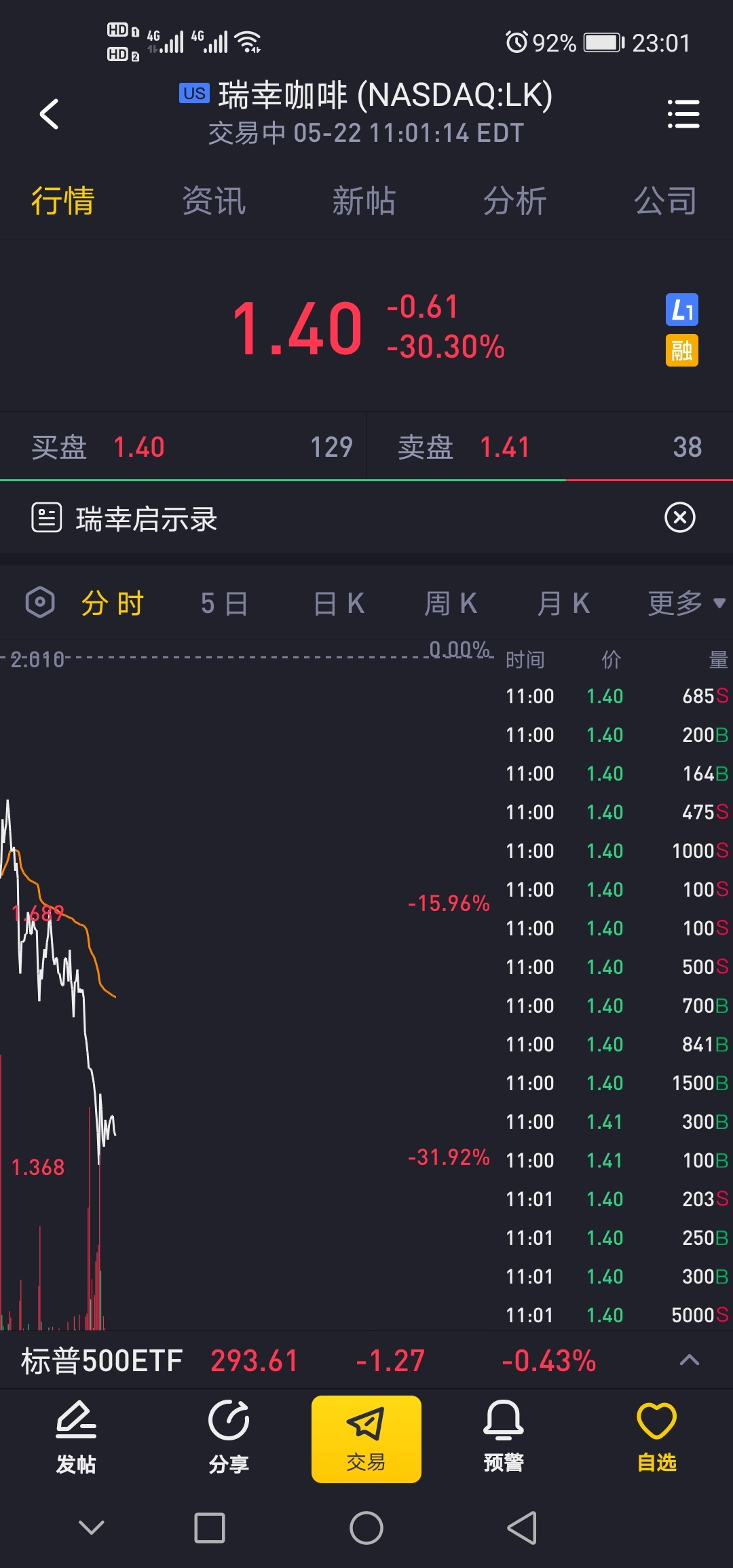
Task: Tap the 量 volume column header
Action: 718,659
